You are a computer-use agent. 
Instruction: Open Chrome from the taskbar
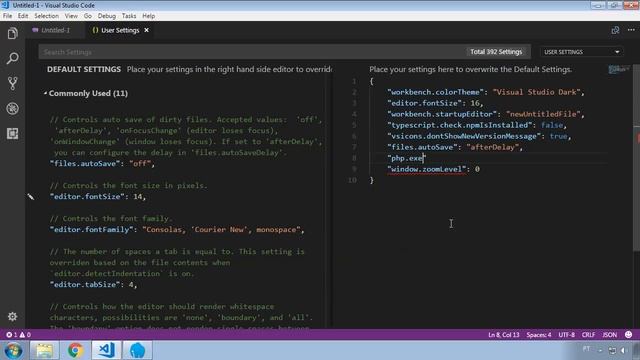point(75,351)
